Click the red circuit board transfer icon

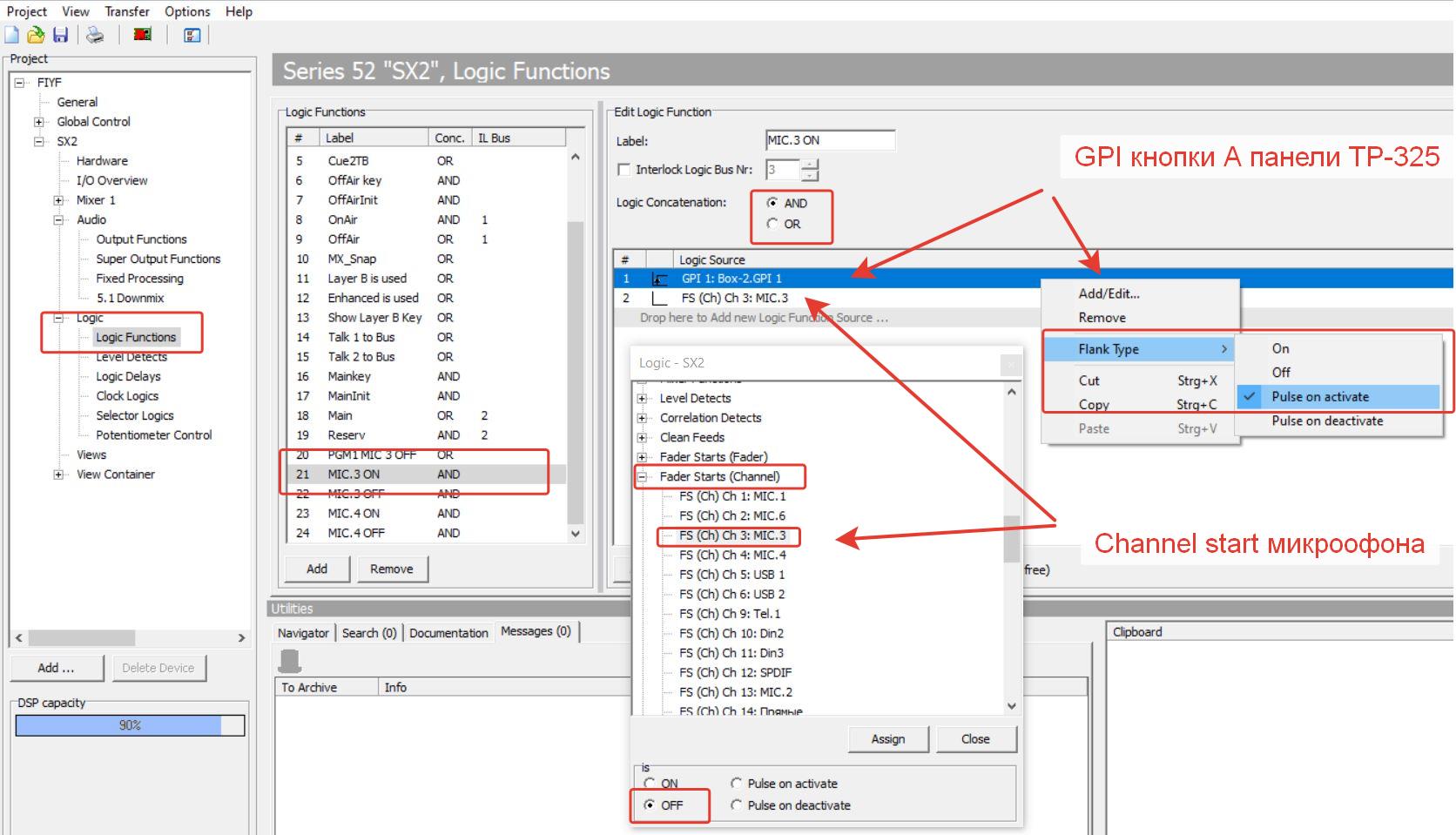(143, 35)
